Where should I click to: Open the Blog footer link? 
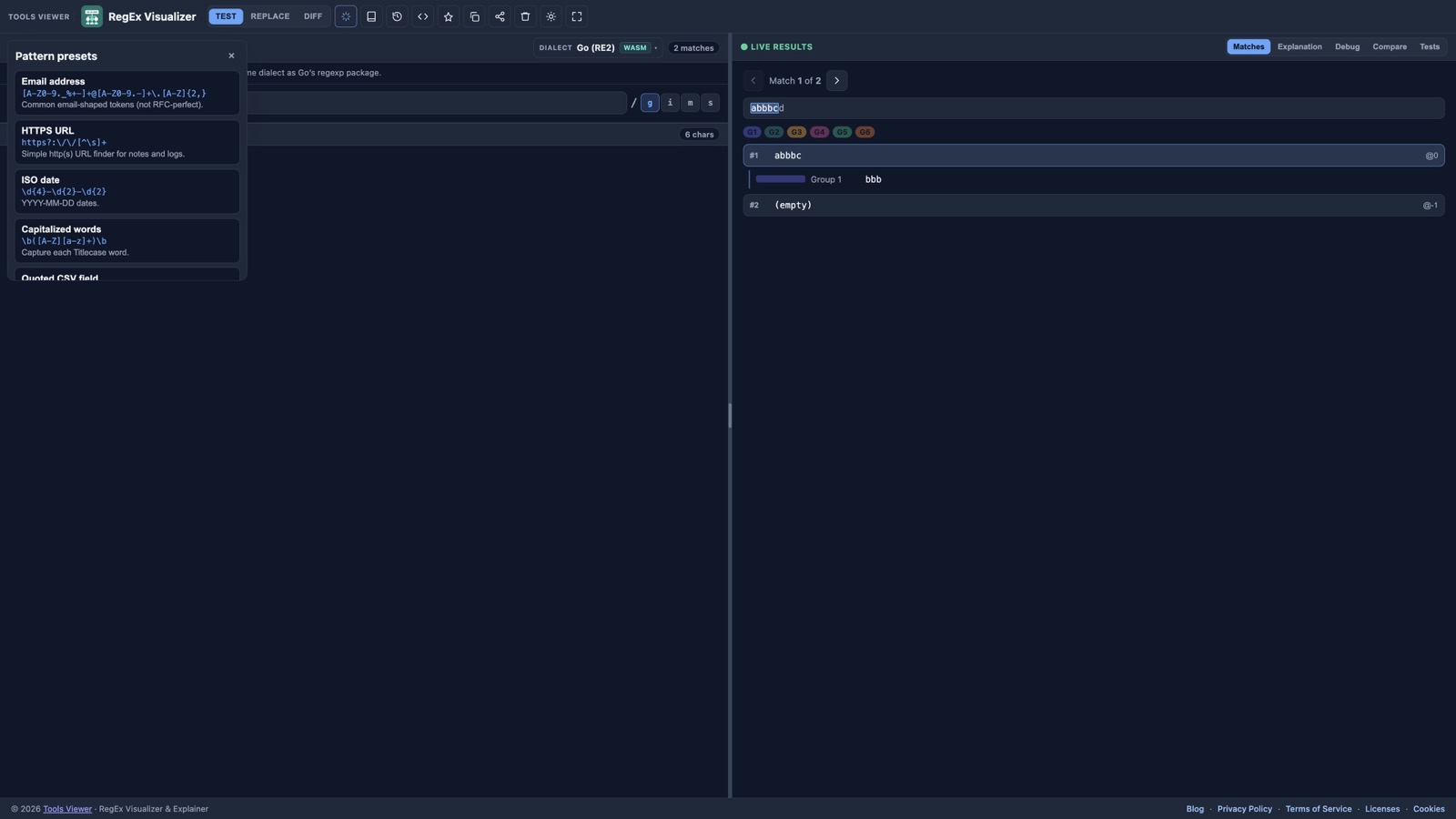pyautogui.click(x=1195, y=809)
